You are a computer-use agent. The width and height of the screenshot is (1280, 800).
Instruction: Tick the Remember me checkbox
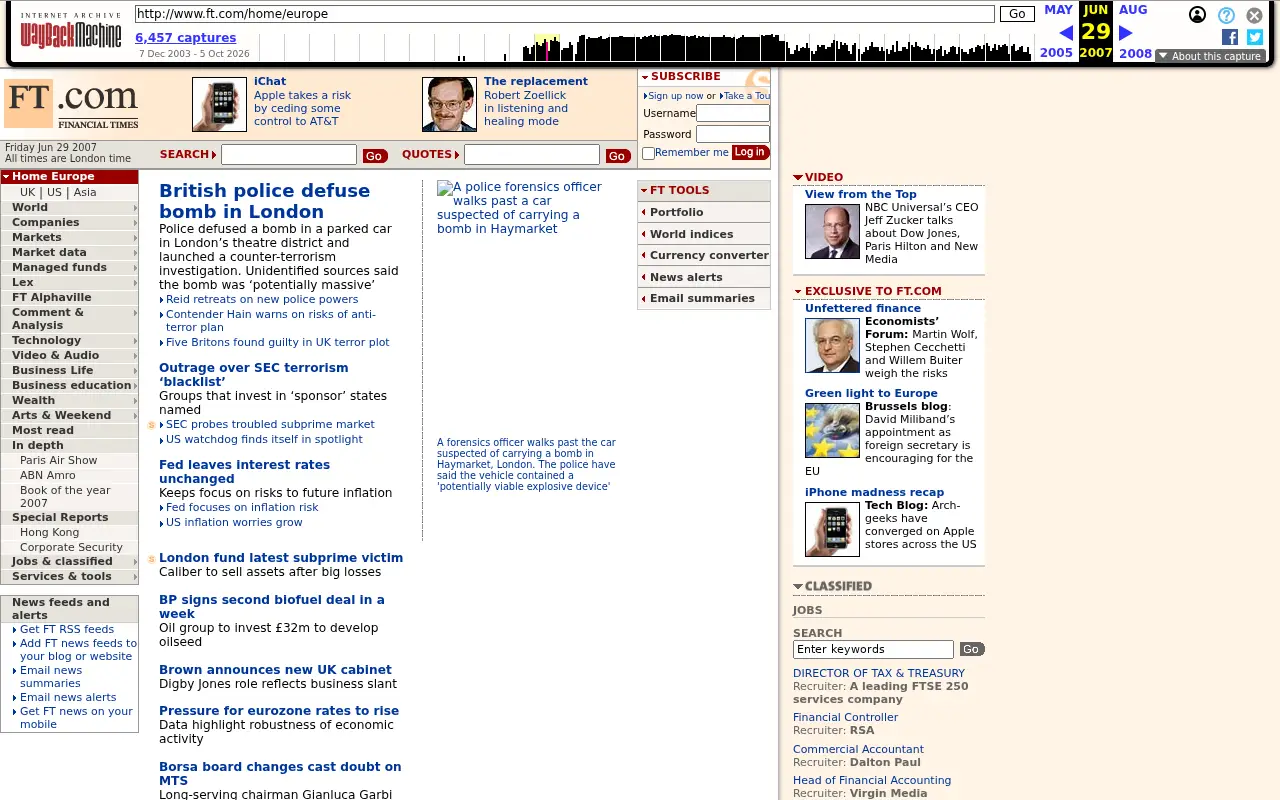648,153
